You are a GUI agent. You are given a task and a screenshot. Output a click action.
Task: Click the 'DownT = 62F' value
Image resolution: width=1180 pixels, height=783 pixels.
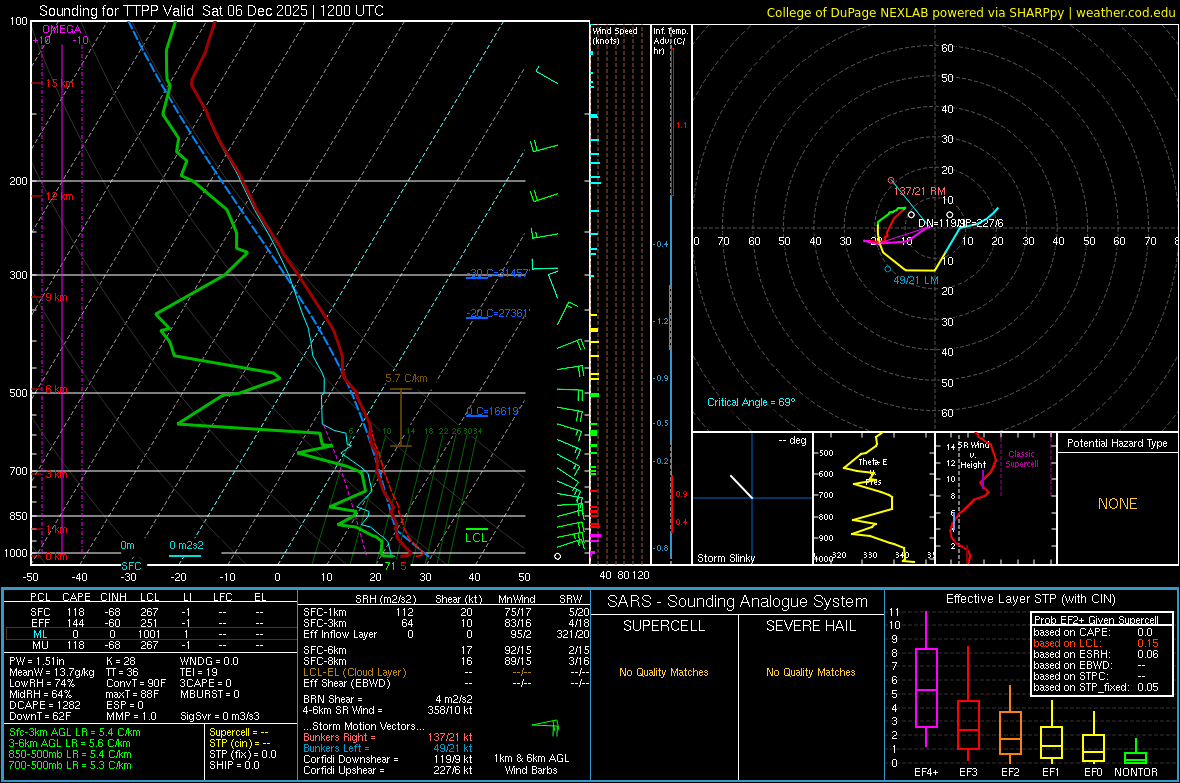click(x=39, y=716)
